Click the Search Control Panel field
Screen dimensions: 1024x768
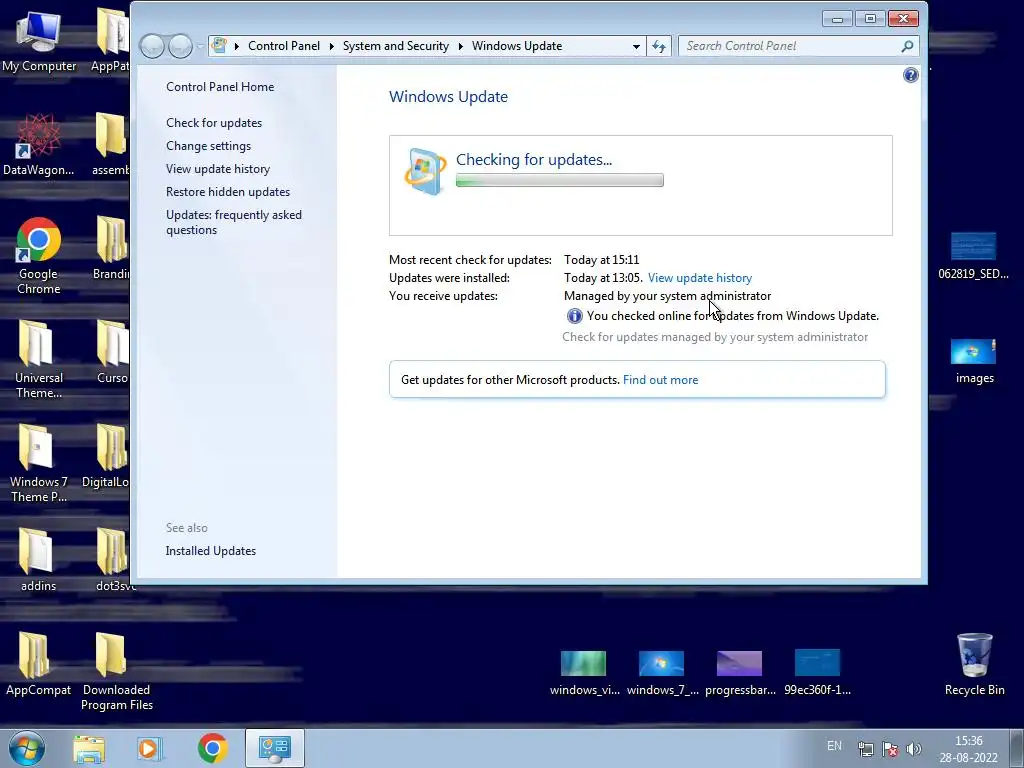pos(790,46)
